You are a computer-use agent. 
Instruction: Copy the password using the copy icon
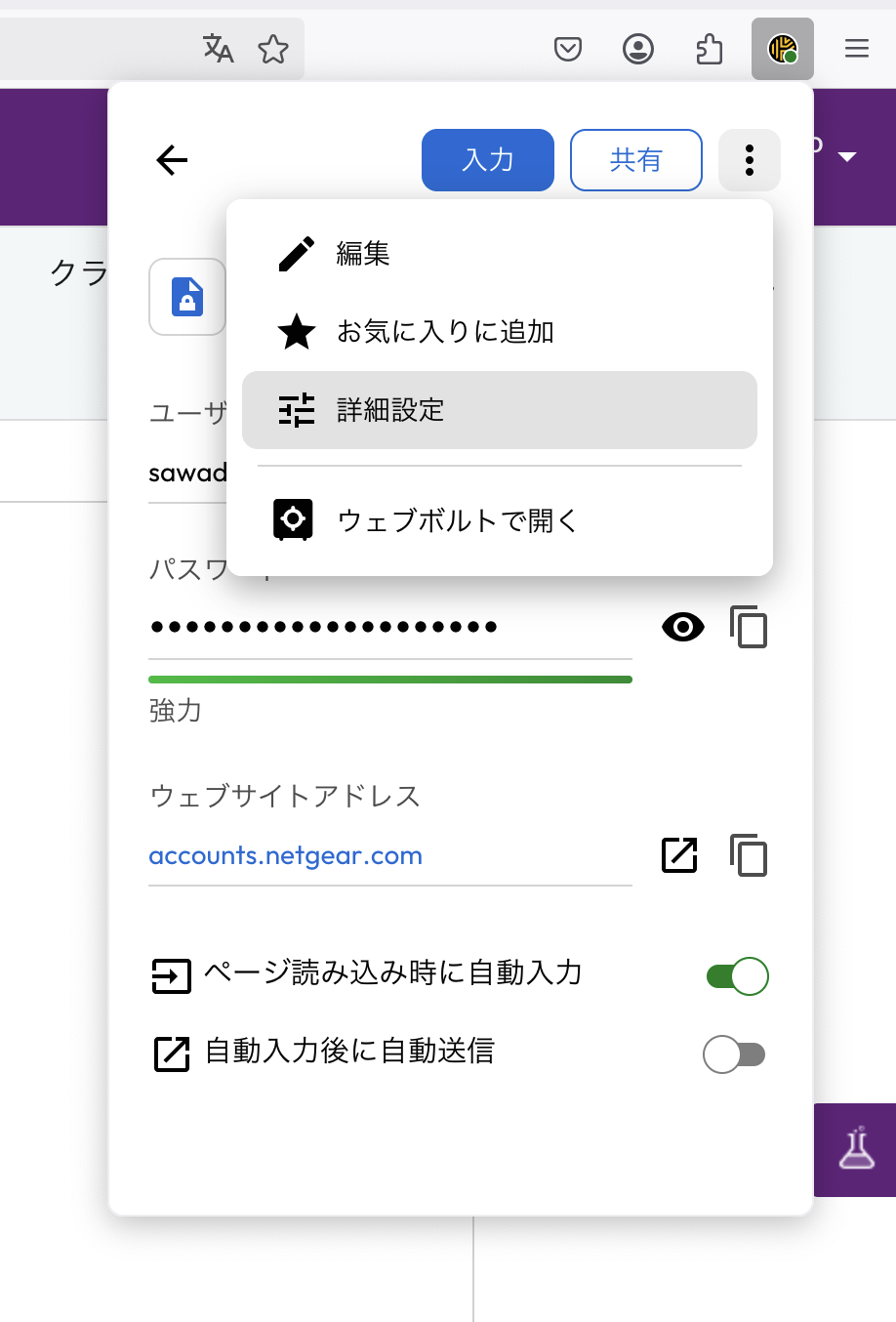(x=749, y=627)
